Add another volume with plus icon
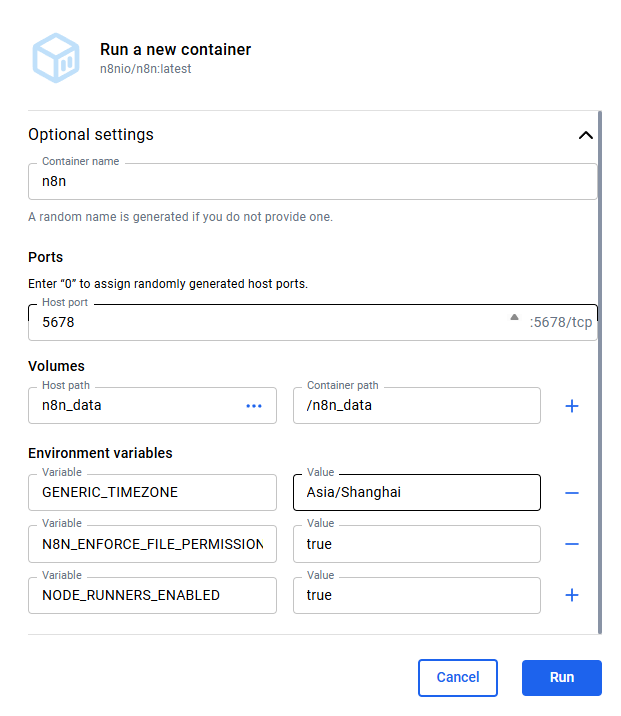 point(572,406)
